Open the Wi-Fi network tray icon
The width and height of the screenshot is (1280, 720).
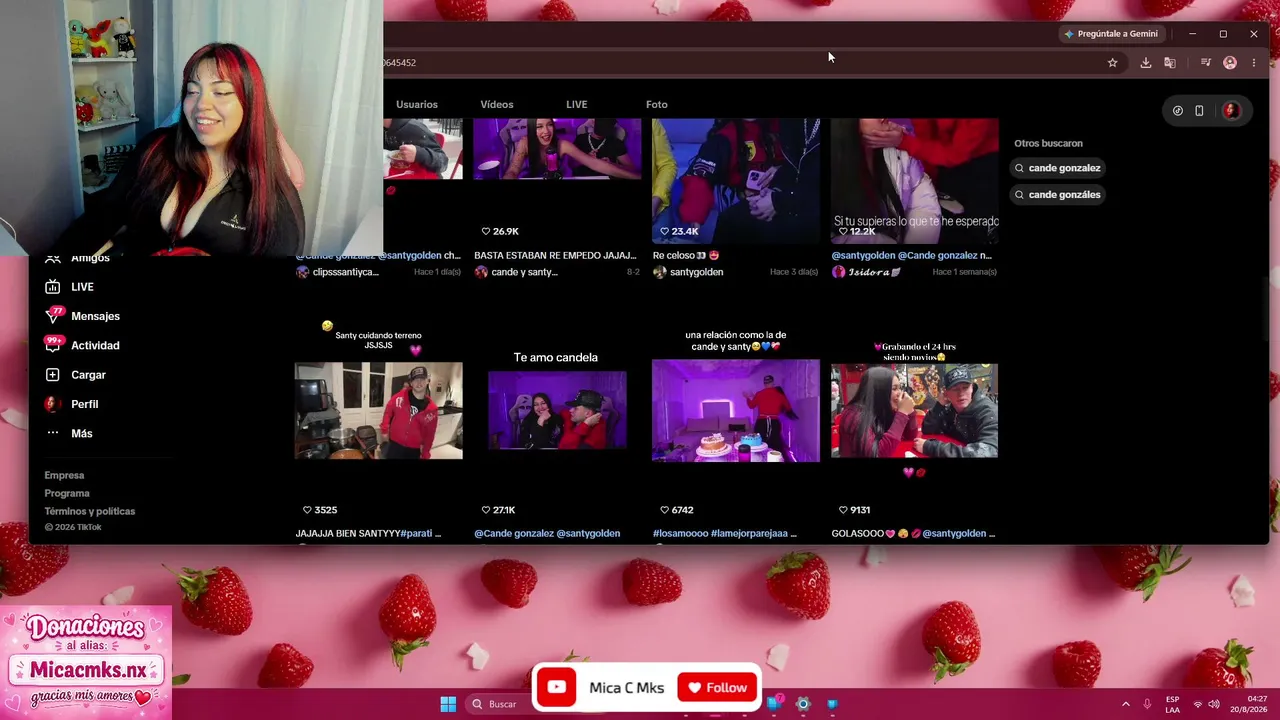click(x=1197, y=704)
